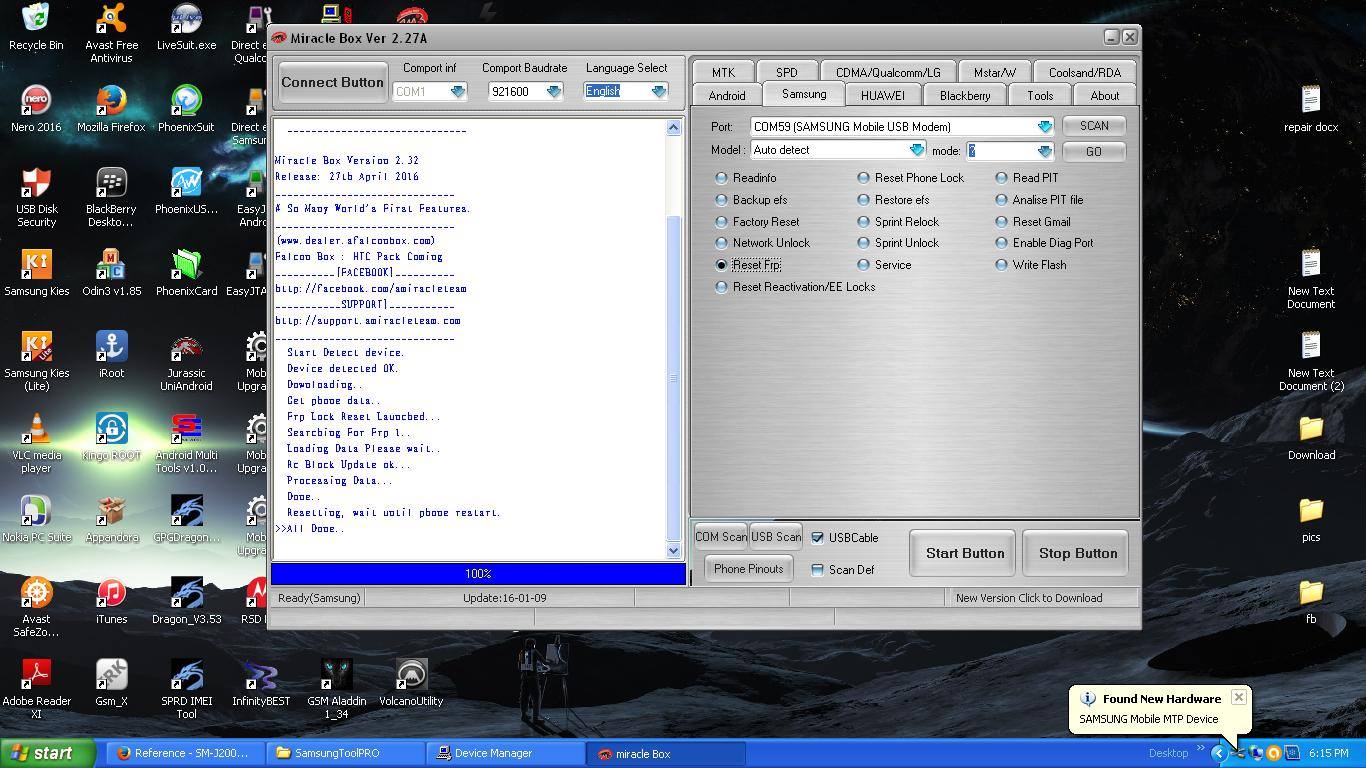1366x768 pixels.
Task: Open PhoenixCard desktop icon
Action: tap(186, 273)
